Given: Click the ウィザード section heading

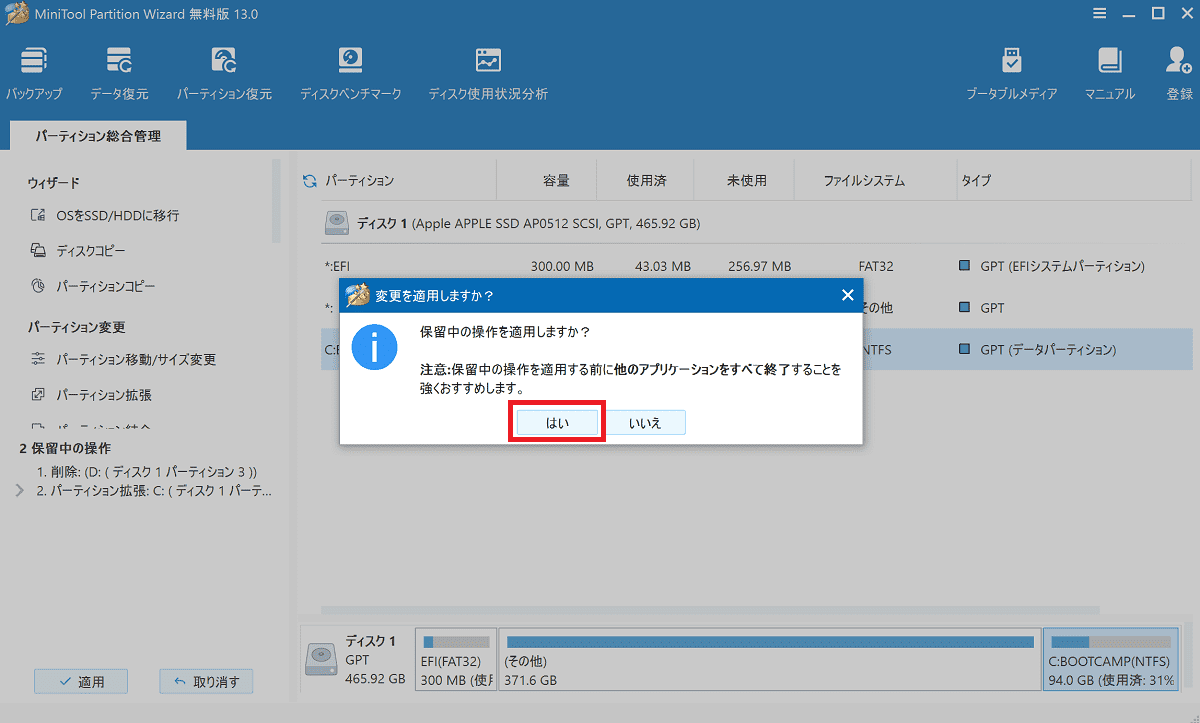Looking at the screenshot, I should tap(54, 183).
